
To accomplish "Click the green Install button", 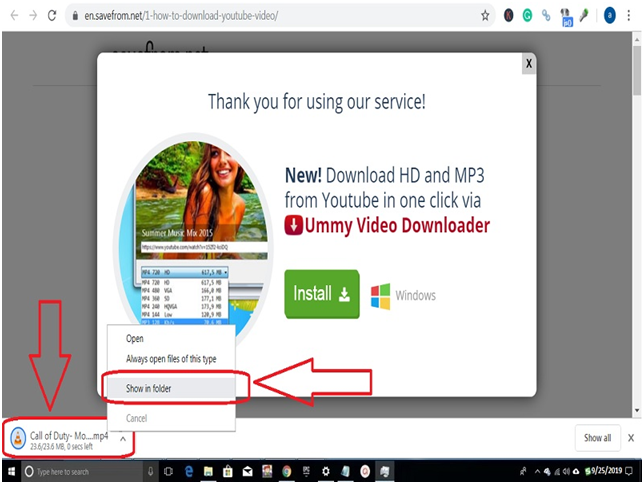I will click(322, 294).
